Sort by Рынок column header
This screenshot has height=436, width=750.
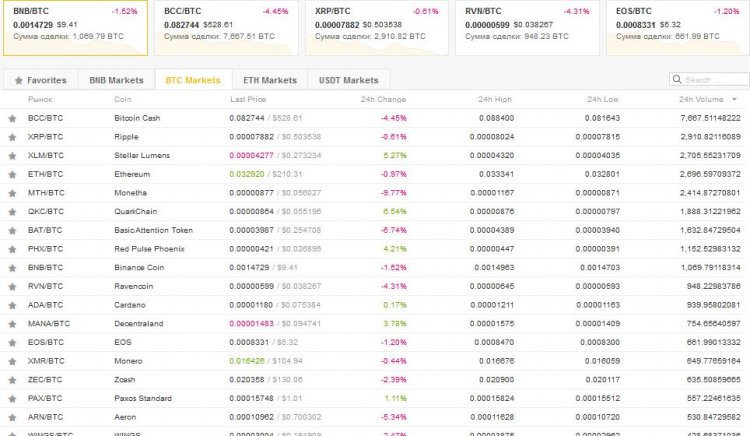pos(40,99)
